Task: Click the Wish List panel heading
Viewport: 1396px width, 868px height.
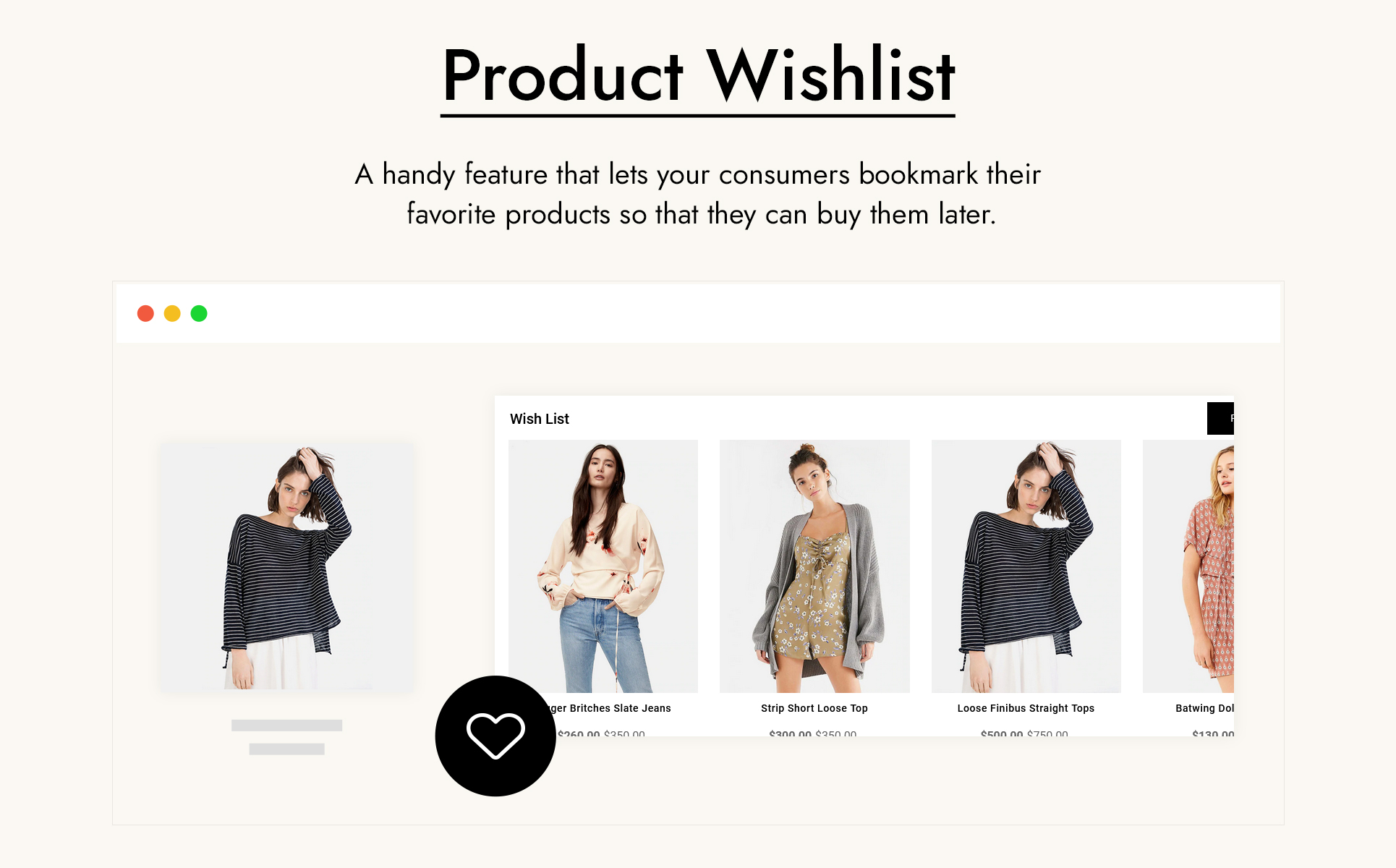Action: click(x=540, y=419)
